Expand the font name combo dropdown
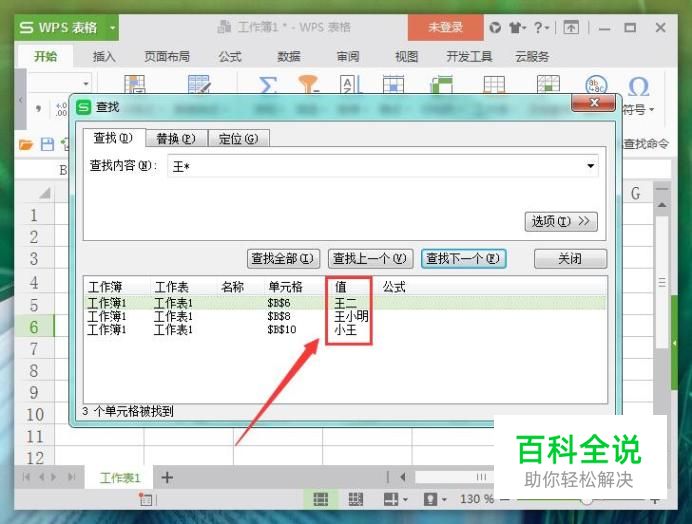Viewport: 692px width, 524px height. tap(86, 83)
